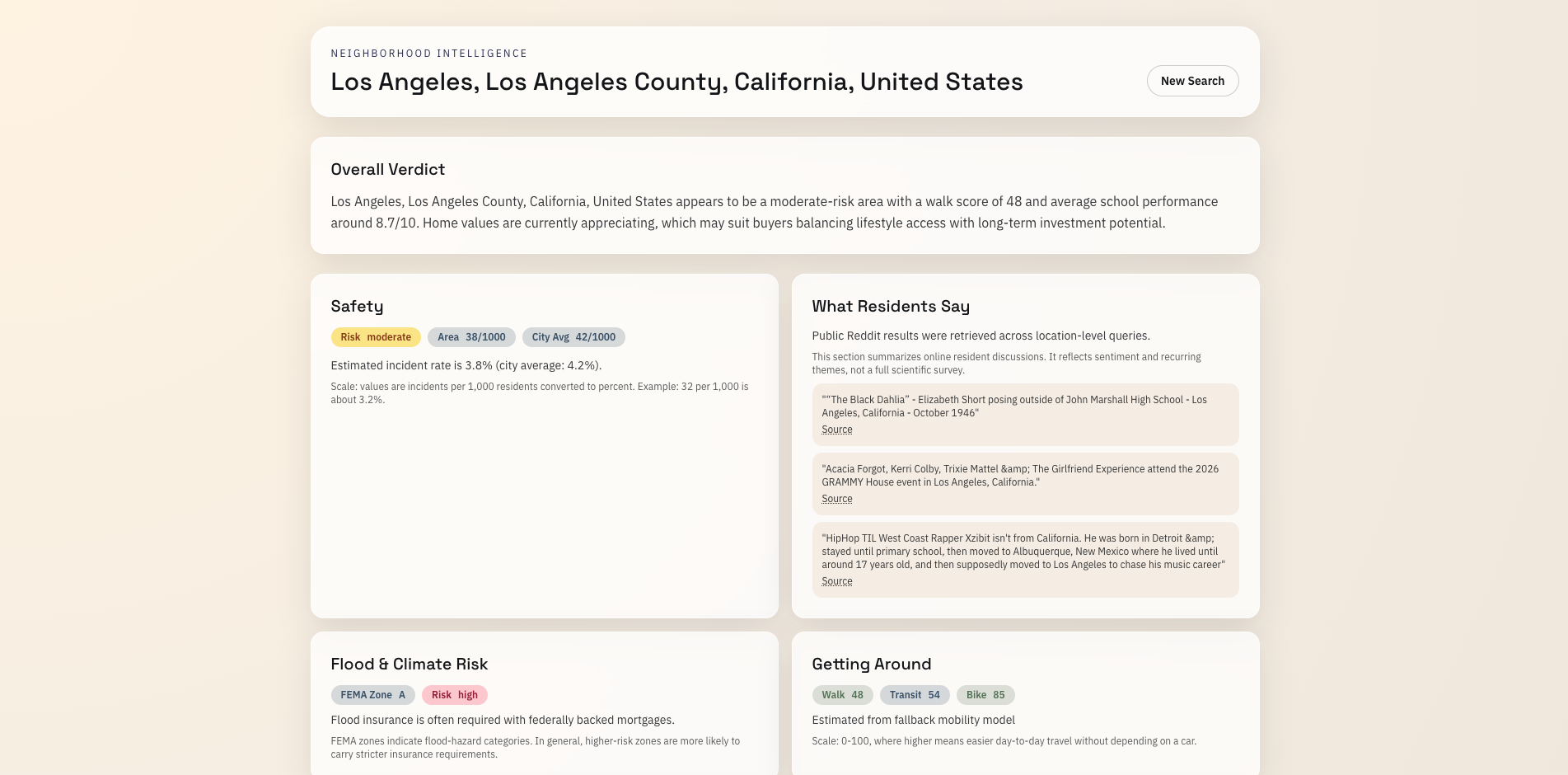This screenshot has width=1568, height=775.
Task: Click the Black Dahlia resident quote
Action: [1014, 406]
